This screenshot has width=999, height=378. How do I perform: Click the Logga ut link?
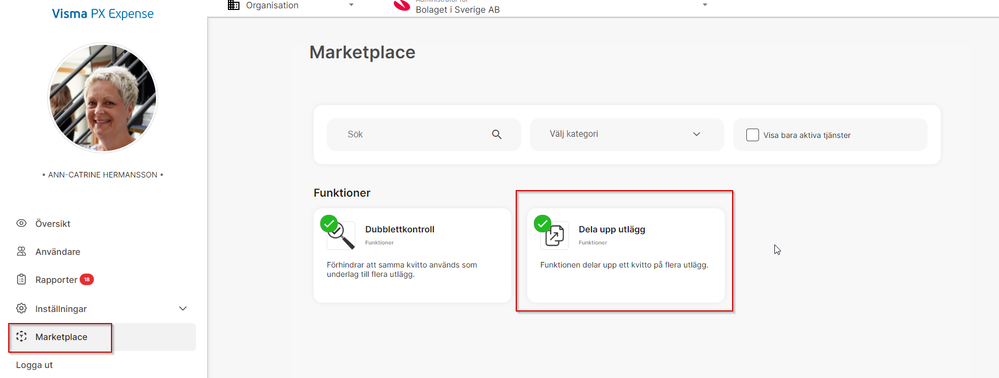[x=34, y=365]
